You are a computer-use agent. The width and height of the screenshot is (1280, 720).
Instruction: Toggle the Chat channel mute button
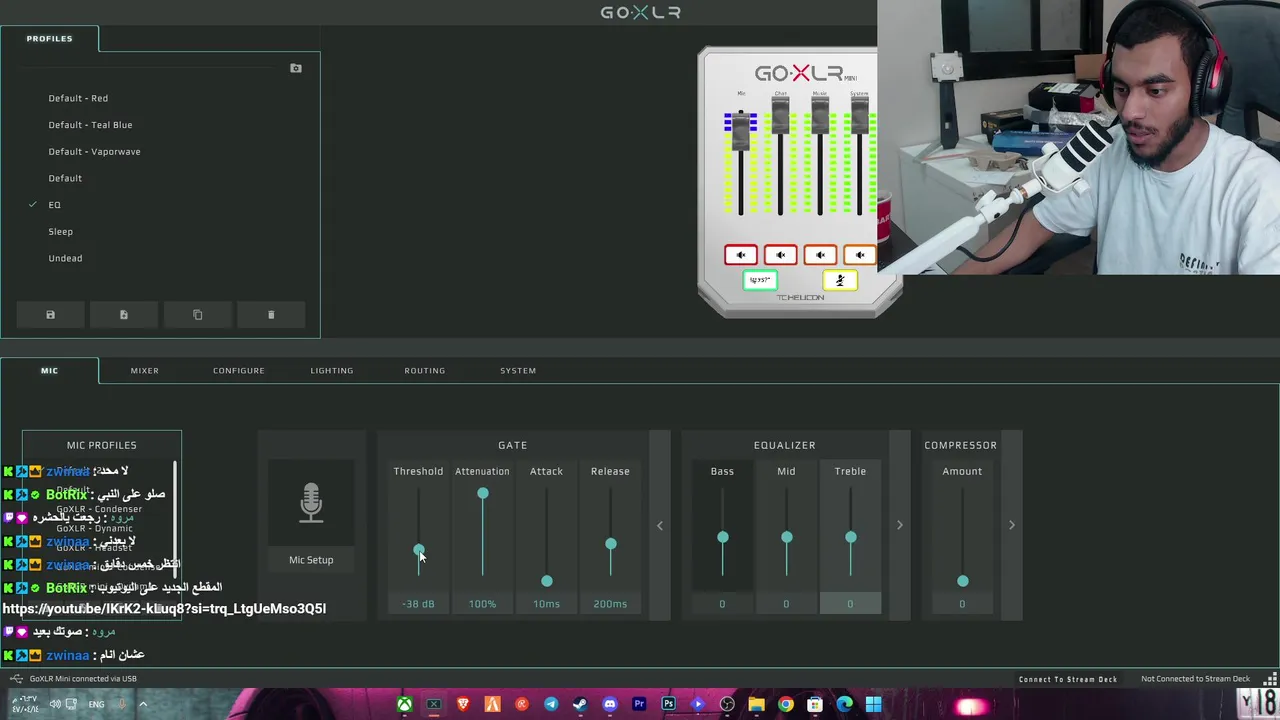pyautogui.click(x=781, y=255)
